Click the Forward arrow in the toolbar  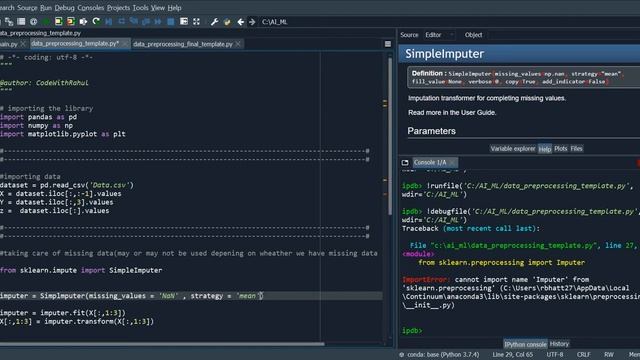(x=252, y=22)
